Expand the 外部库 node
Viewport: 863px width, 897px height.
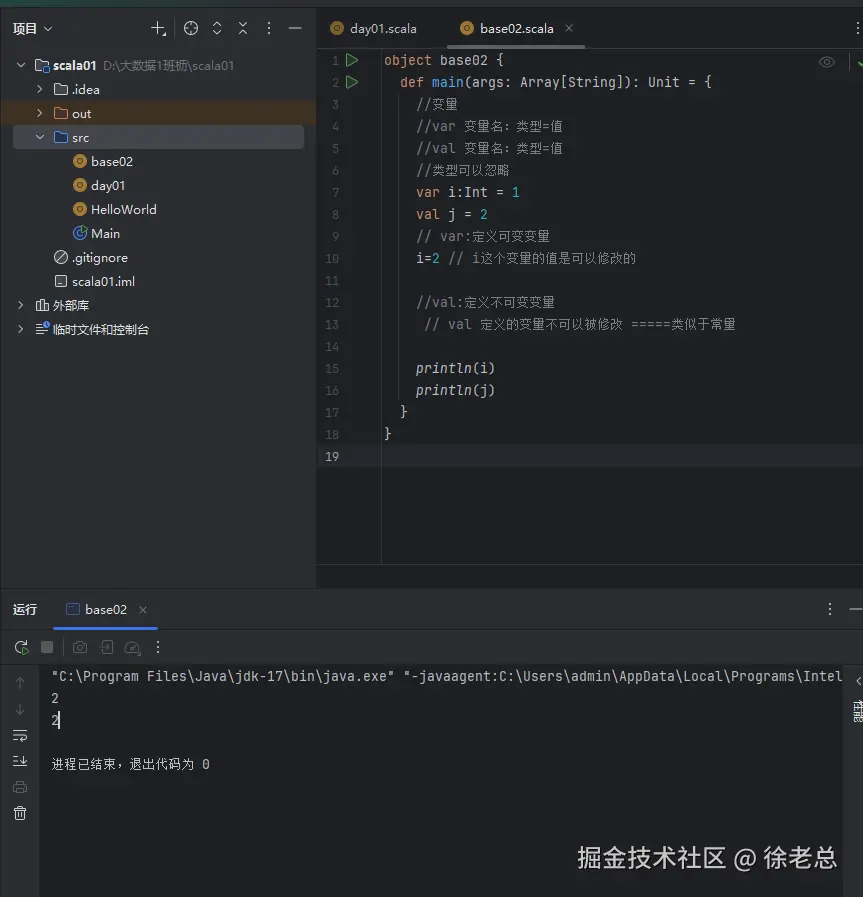21,305
